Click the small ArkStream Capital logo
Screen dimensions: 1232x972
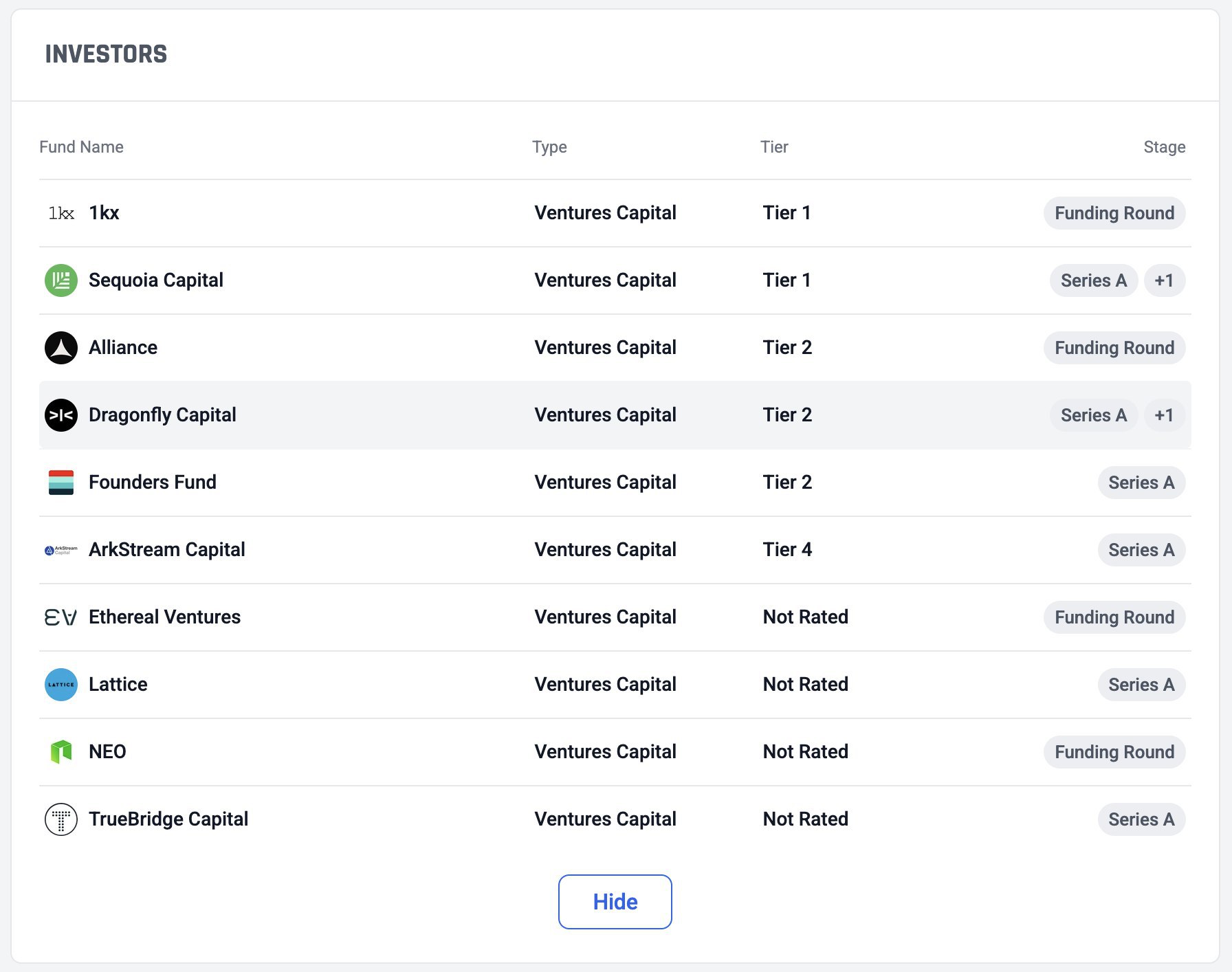[x=61, y=550]
